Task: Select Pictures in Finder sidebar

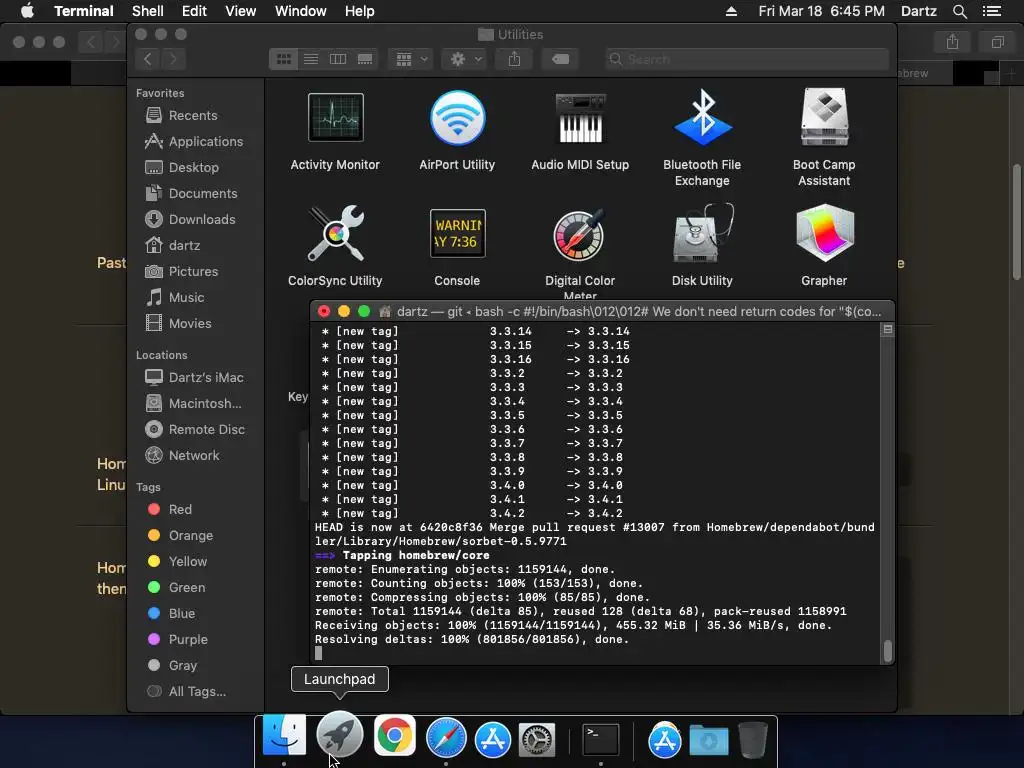Action: point(182,272)
